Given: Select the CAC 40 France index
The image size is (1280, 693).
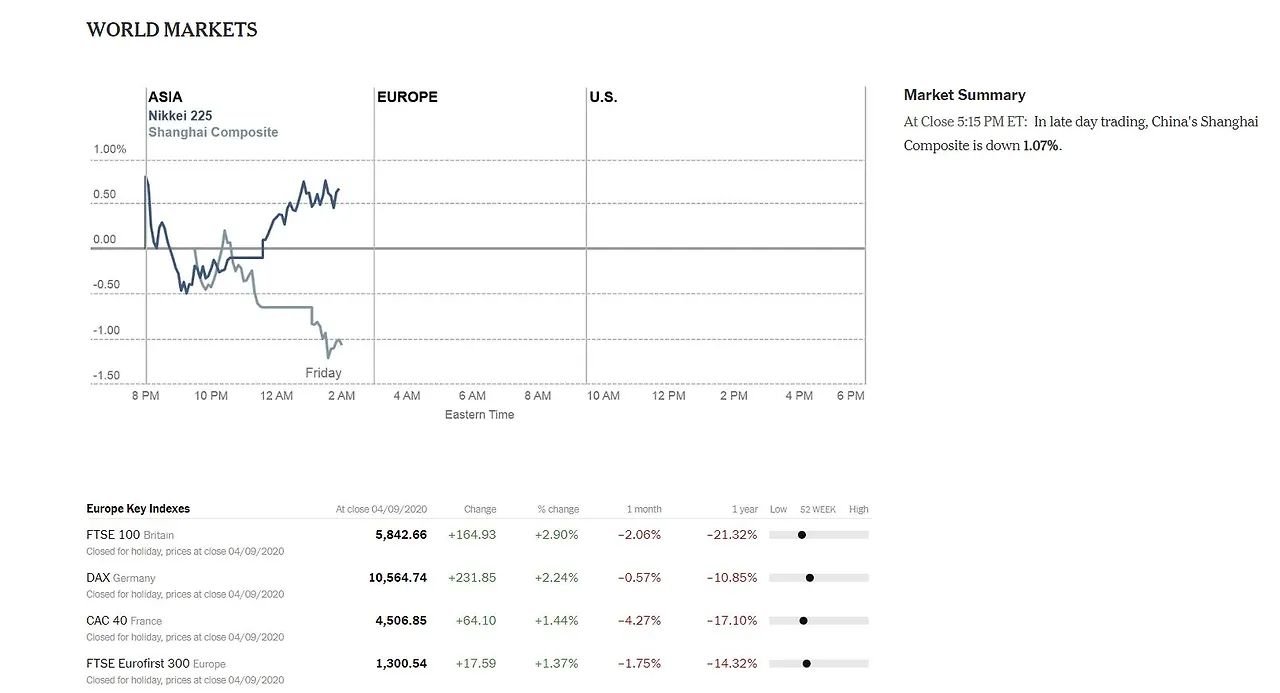Looking at the screenshot, I should point(107,620).
